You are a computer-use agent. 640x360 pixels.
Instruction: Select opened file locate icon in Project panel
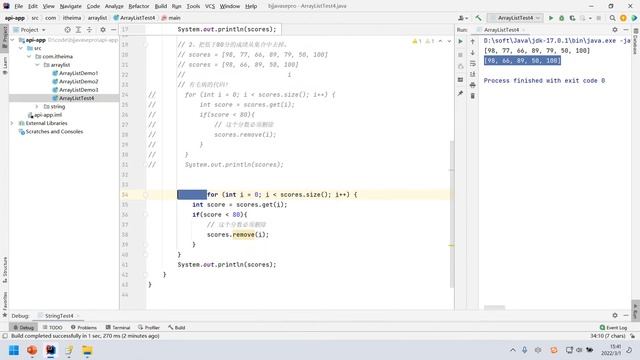pos(67,30)
